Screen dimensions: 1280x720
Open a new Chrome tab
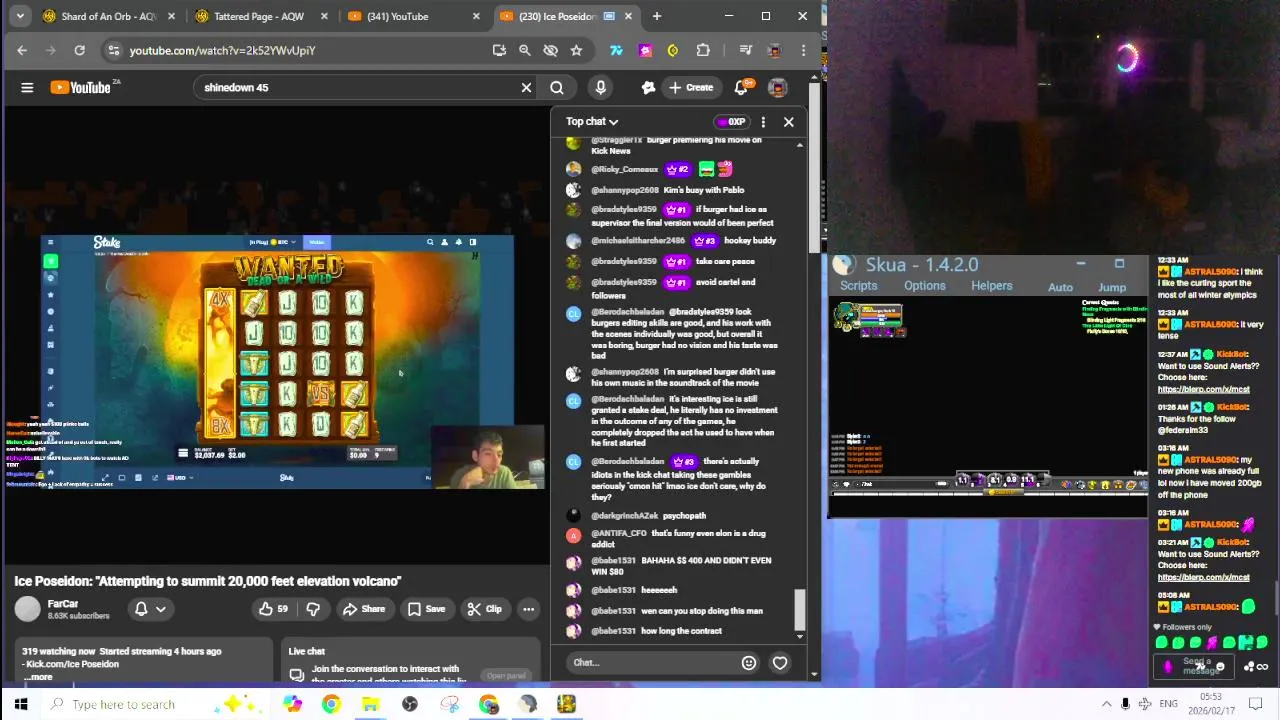pyautogui.click(x=657, y=16)
